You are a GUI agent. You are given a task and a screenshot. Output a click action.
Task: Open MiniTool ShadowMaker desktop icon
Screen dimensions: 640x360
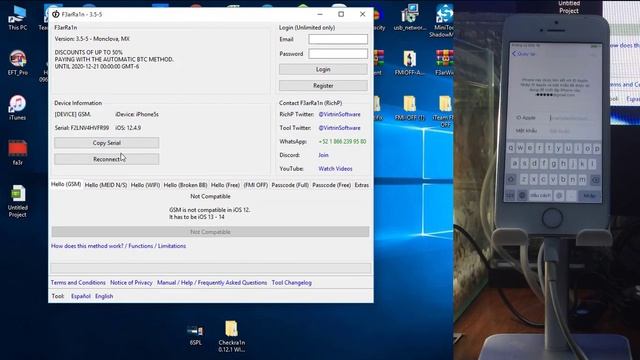tap(443, 20)
